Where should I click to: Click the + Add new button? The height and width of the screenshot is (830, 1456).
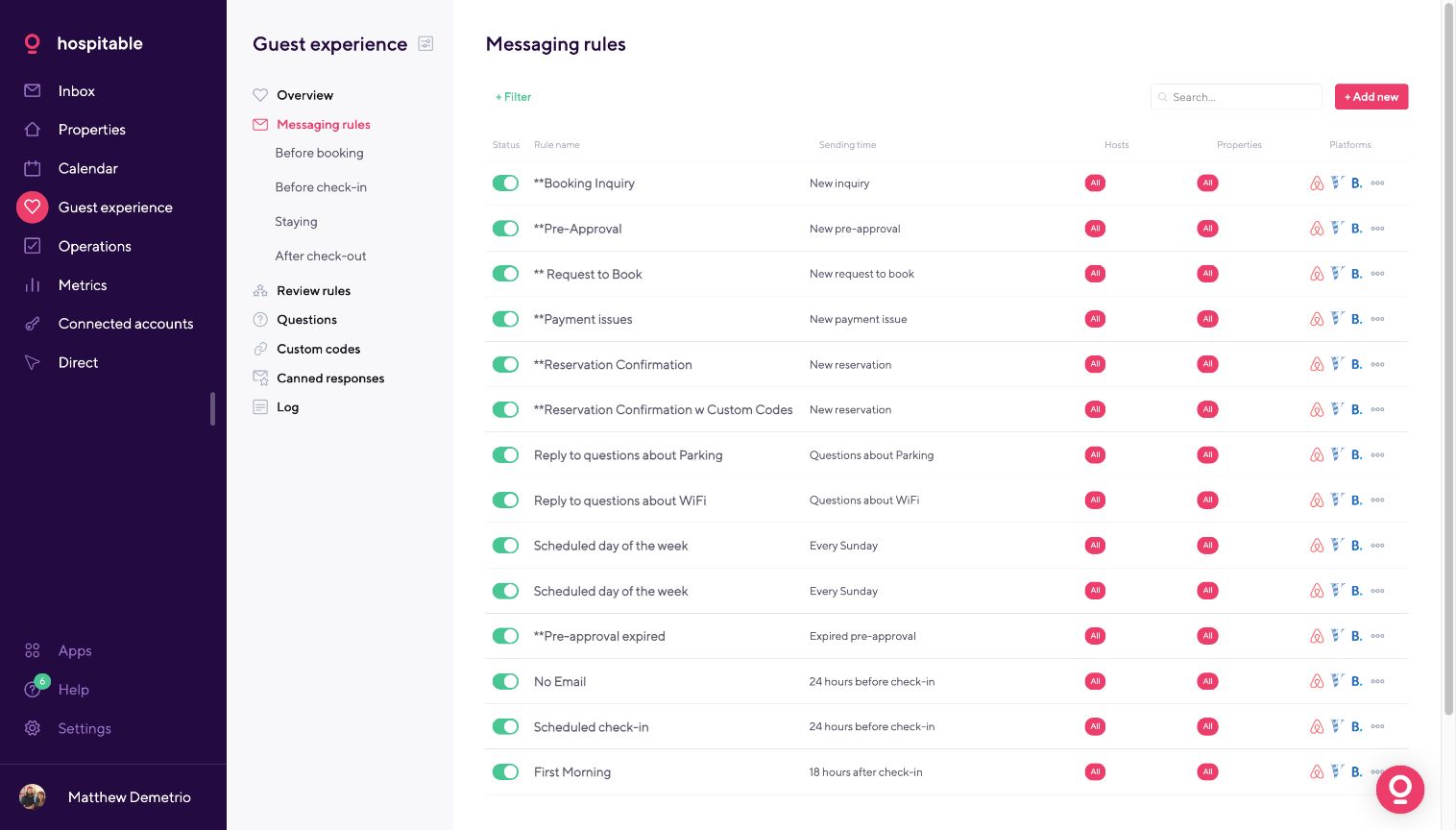coord(1371,97)
